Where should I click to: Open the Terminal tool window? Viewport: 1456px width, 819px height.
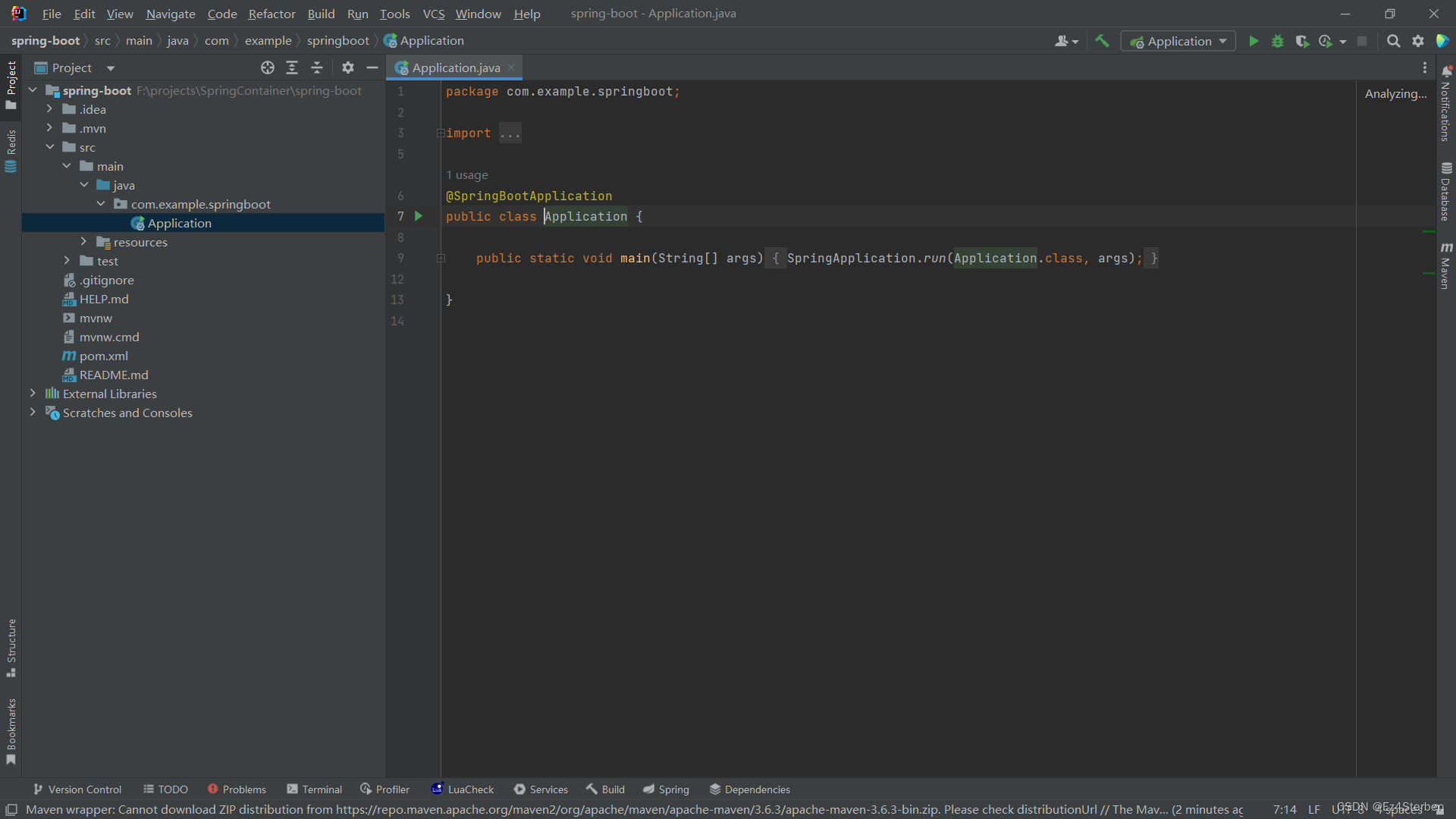point(315,789)
